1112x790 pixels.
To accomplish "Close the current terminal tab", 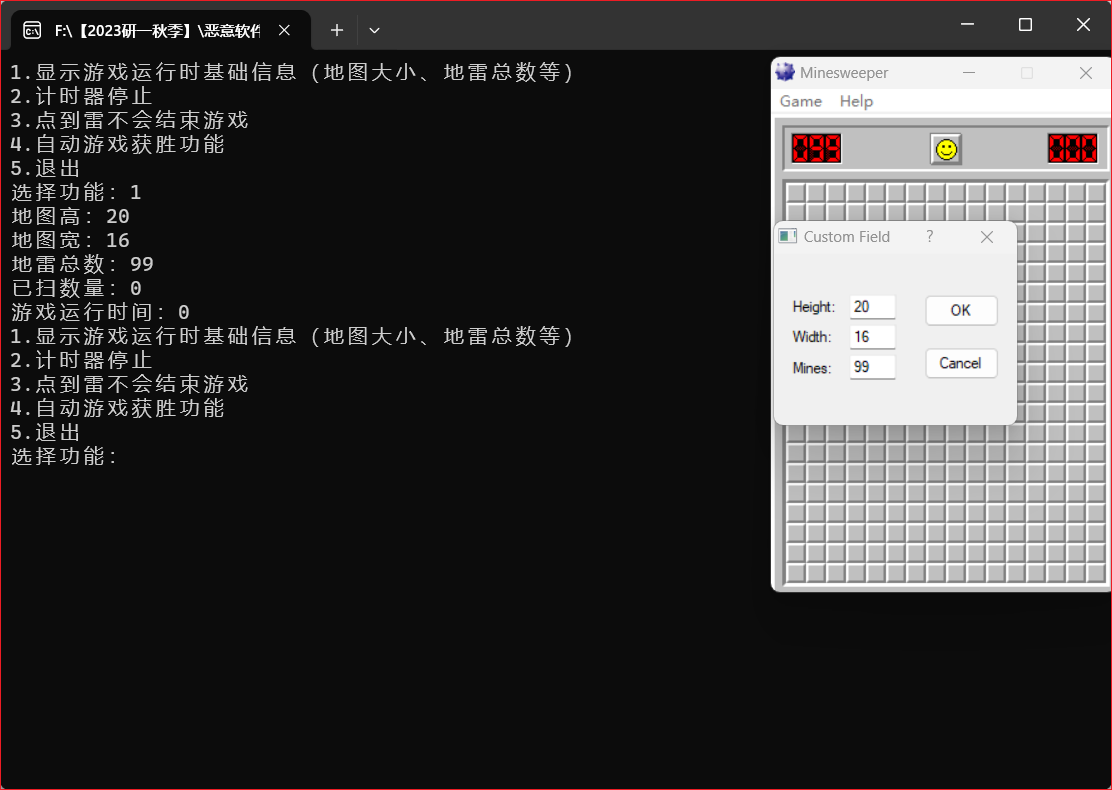I will pyautogui.click(x=285, y=30).
